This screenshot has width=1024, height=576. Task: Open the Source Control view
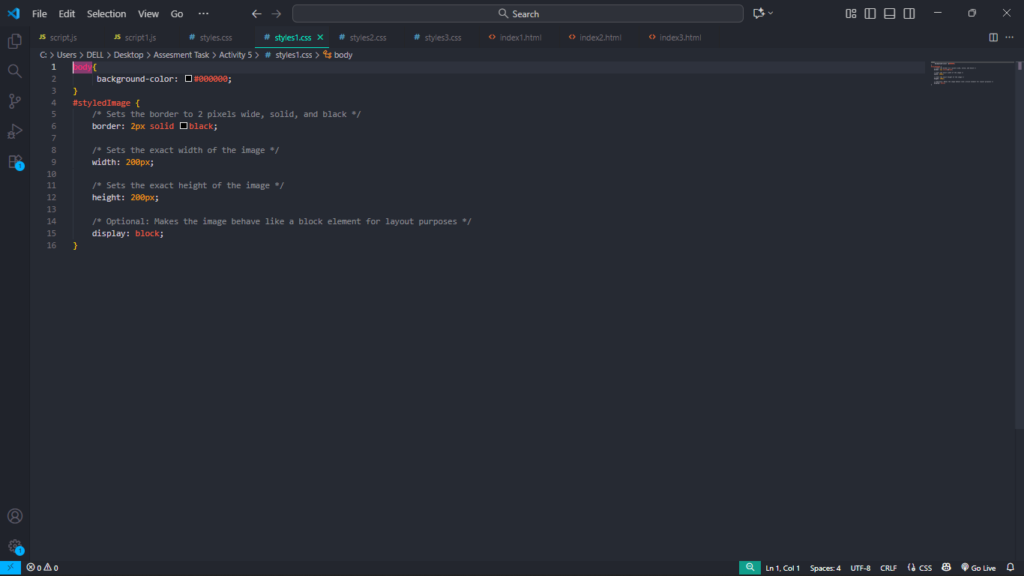click(x=15, y=101)
